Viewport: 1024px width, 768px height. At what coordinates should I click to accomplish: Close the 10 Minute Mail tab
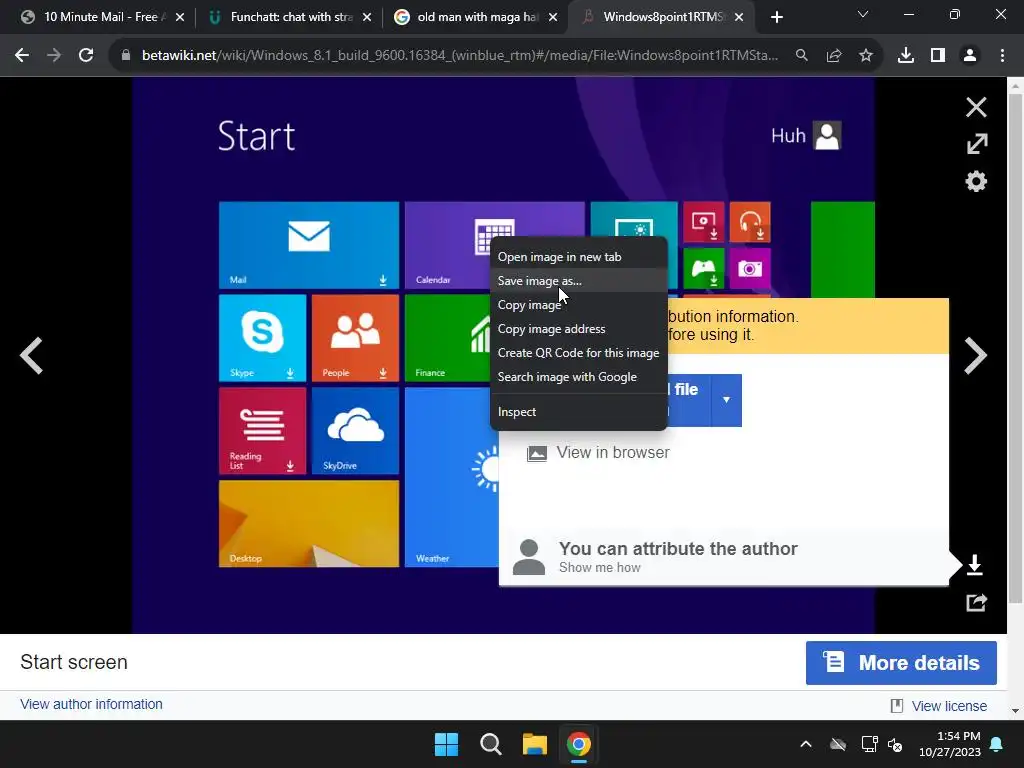tap(180, 18)
